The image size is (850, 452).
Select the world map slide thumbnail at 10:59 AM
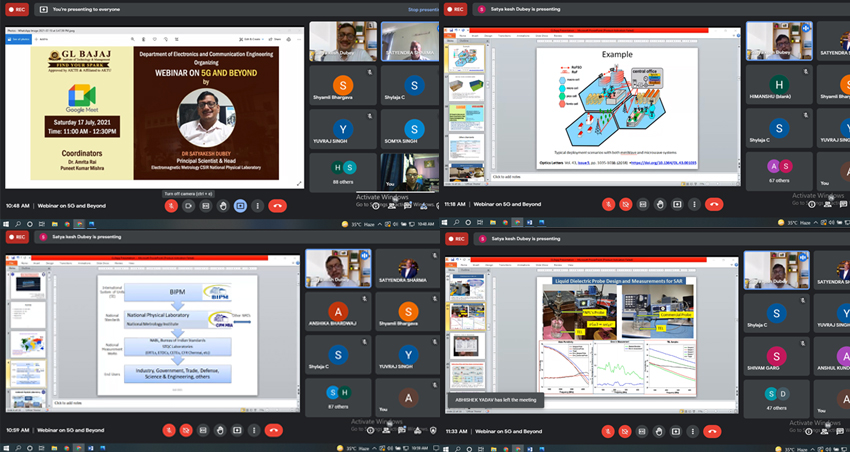28,344
